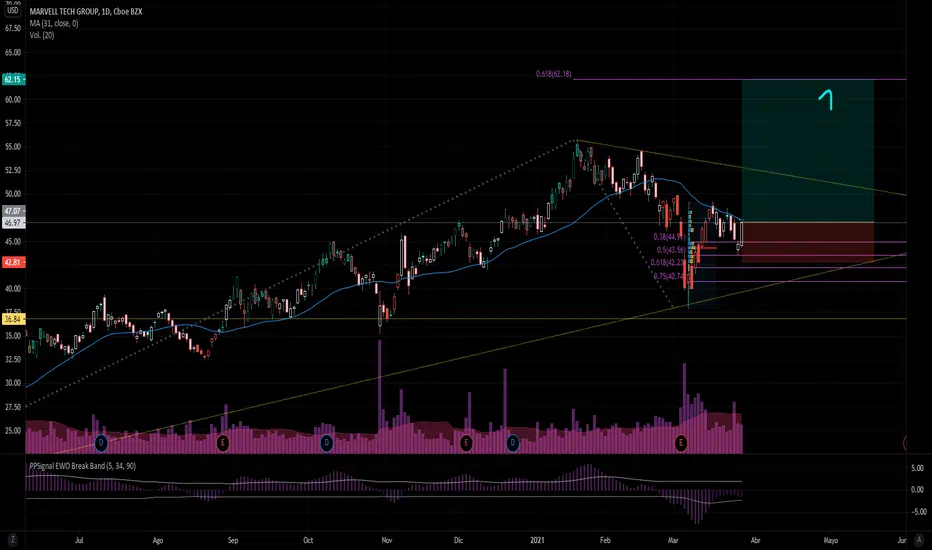The image size is (932, 550).
Task: Click the 5.00 value on EWO axis
Action: [x=917, y=469]
